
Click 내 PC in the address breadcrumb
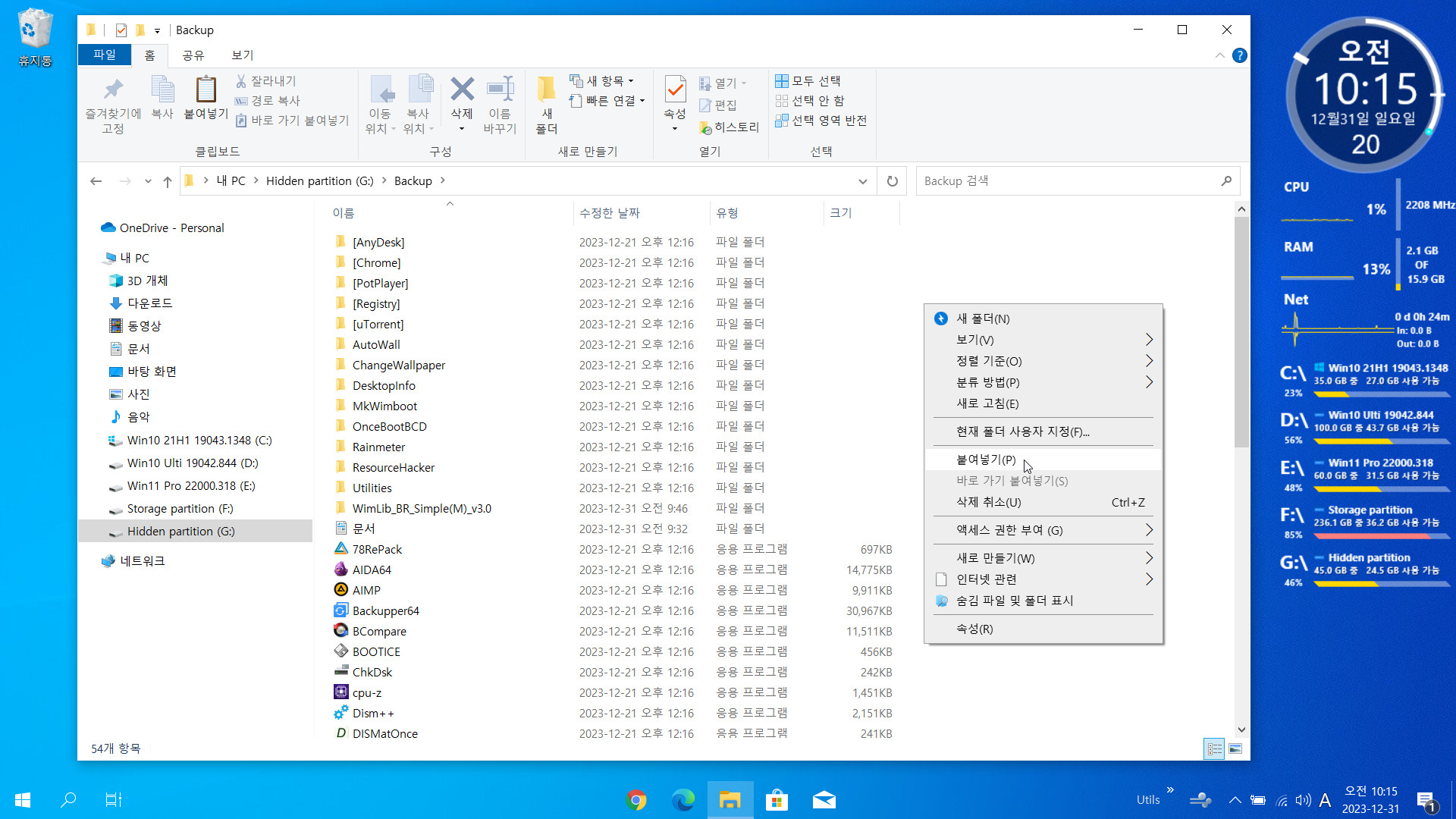point(231,180)
